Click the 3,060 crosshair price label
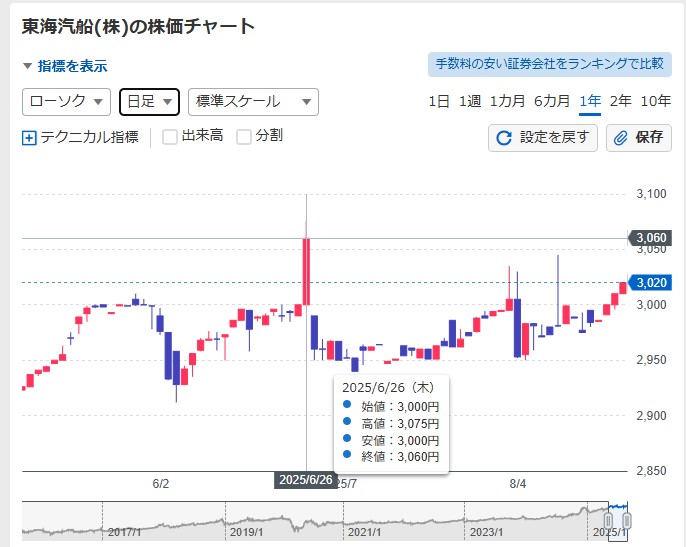This screenshot has height=547, width=686. coord(650,238)
